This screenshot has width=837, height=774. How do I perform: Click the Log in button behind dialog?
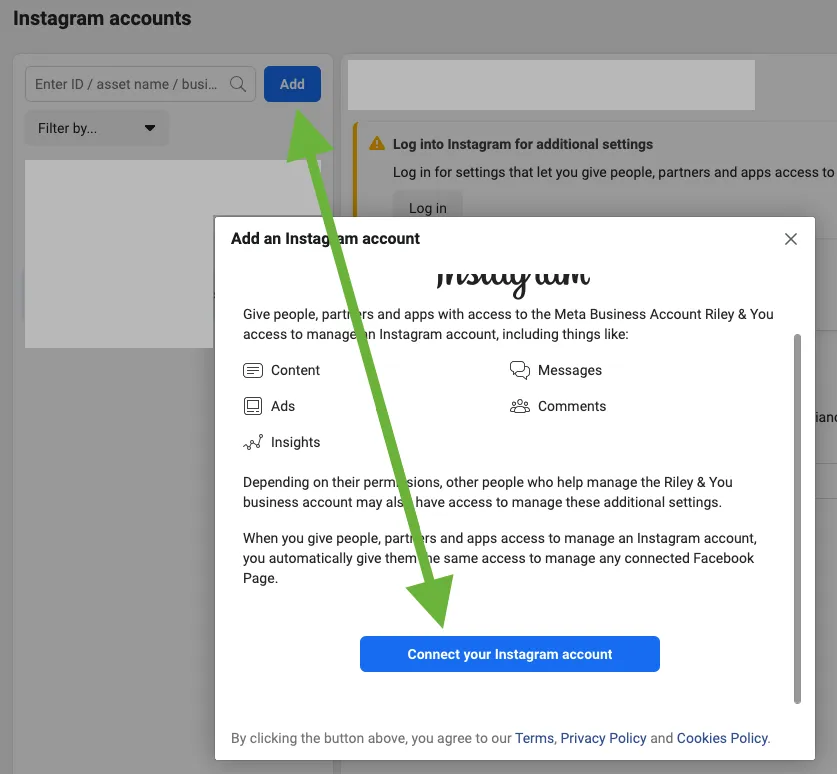pos(428,206)
